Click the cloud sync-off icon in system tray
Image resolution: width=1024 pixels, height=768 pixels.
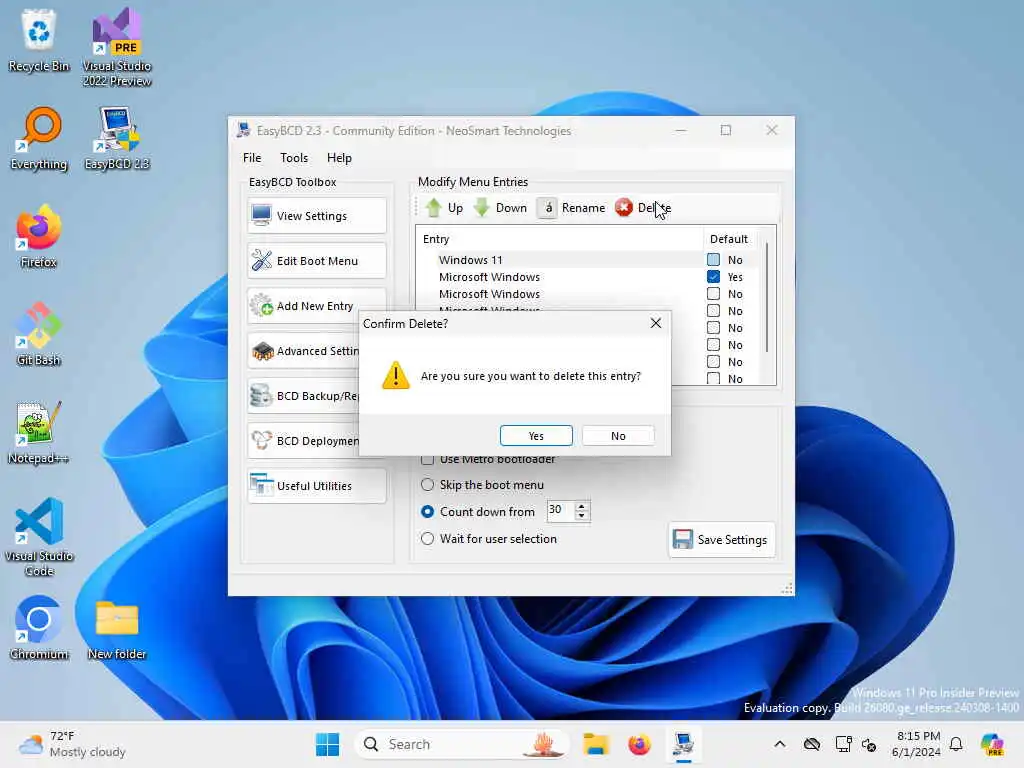812,744
